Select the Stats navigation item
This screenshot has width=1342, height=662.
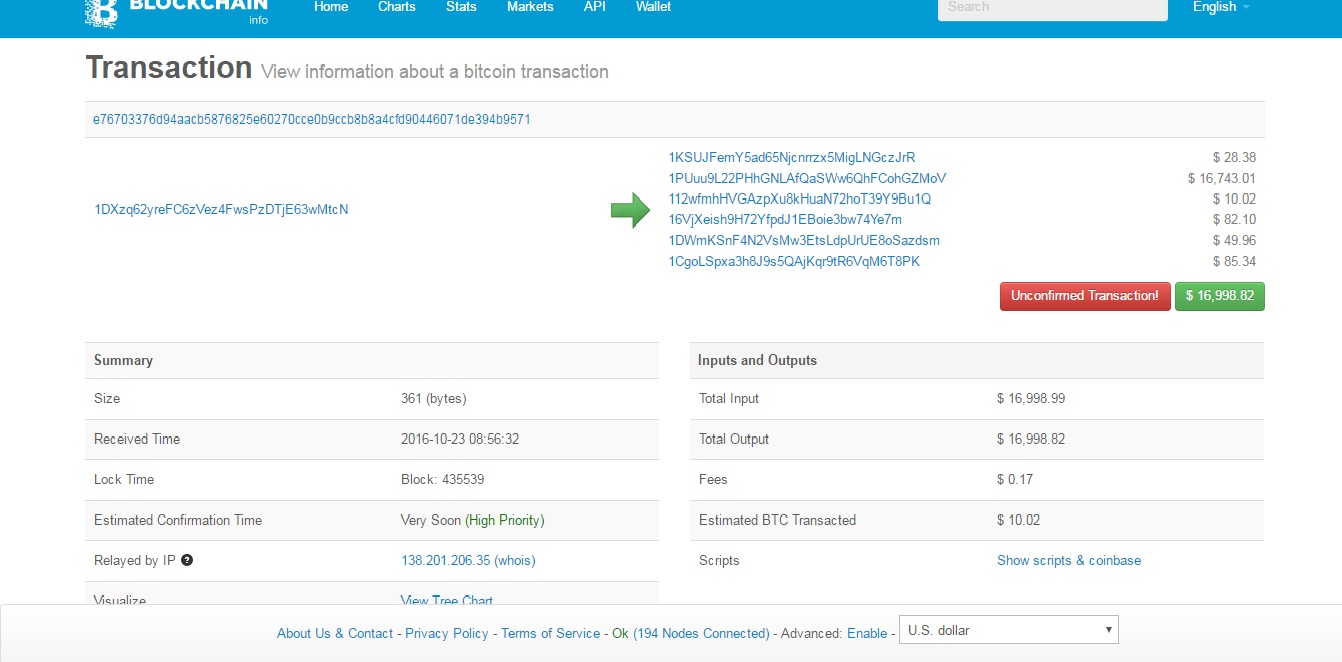tap(461, 7)
